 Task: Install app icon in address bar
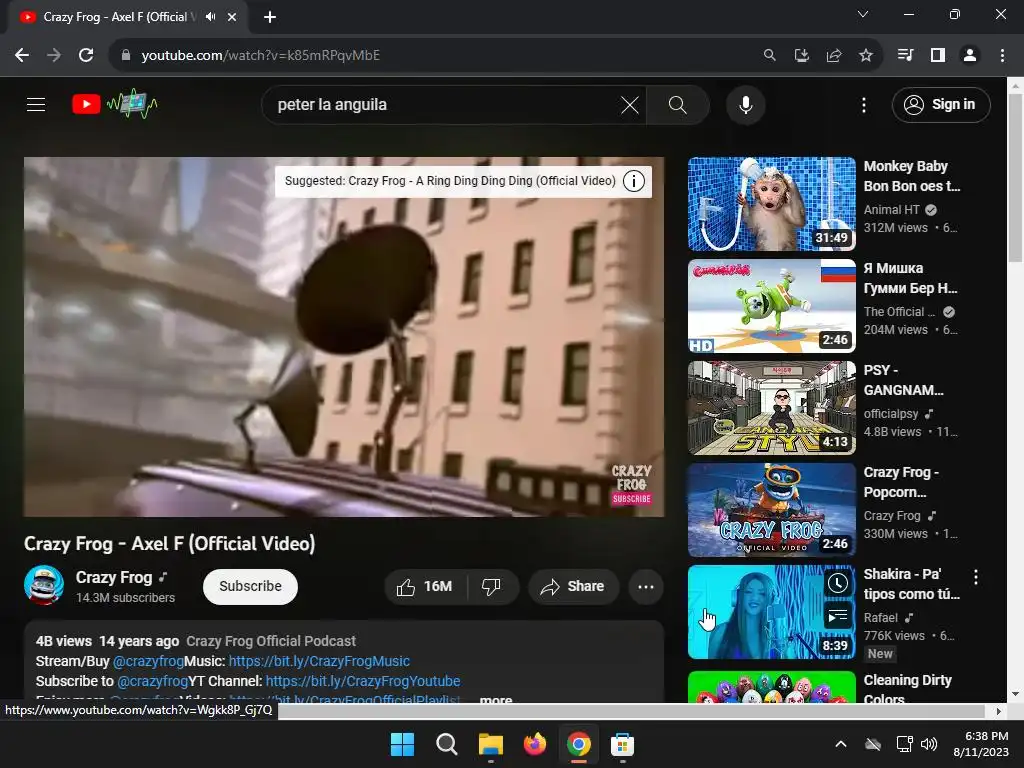coord(801,56)
